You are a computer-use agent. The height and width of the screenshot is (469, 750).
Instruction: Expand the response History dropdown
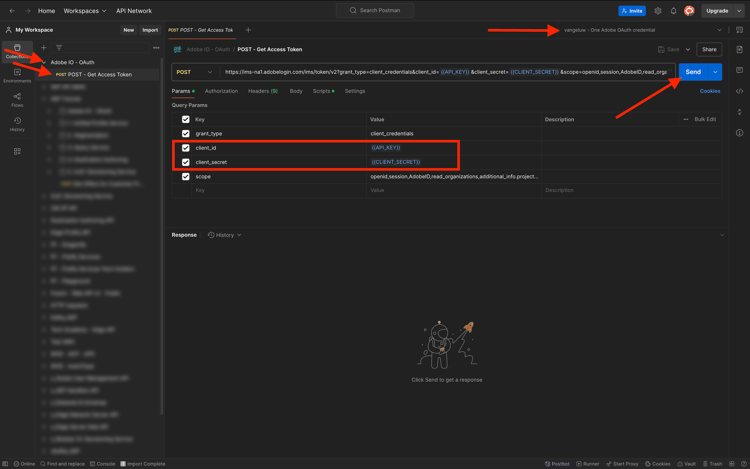pos(224,235)
